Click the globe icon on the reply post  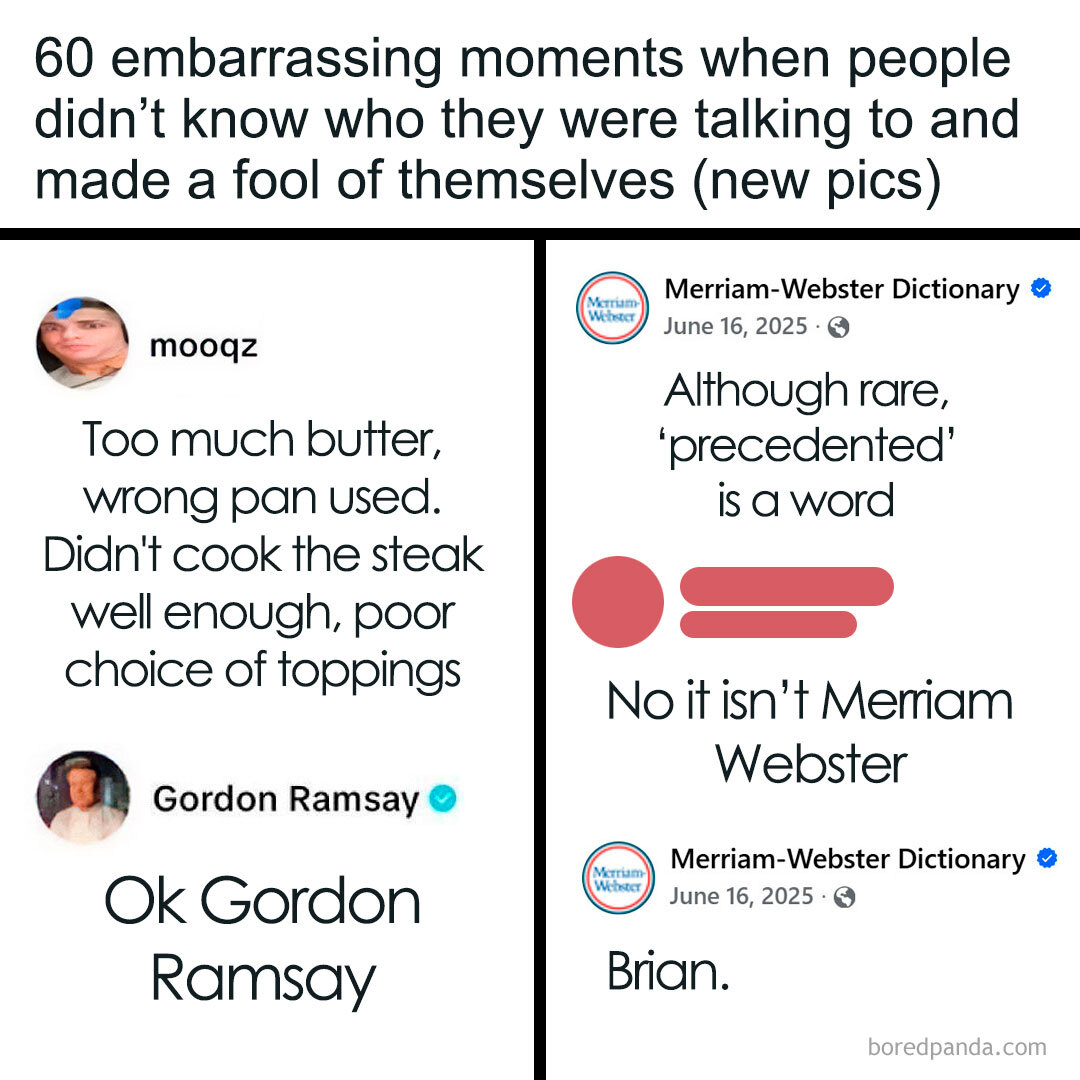(x=844, y=897)
